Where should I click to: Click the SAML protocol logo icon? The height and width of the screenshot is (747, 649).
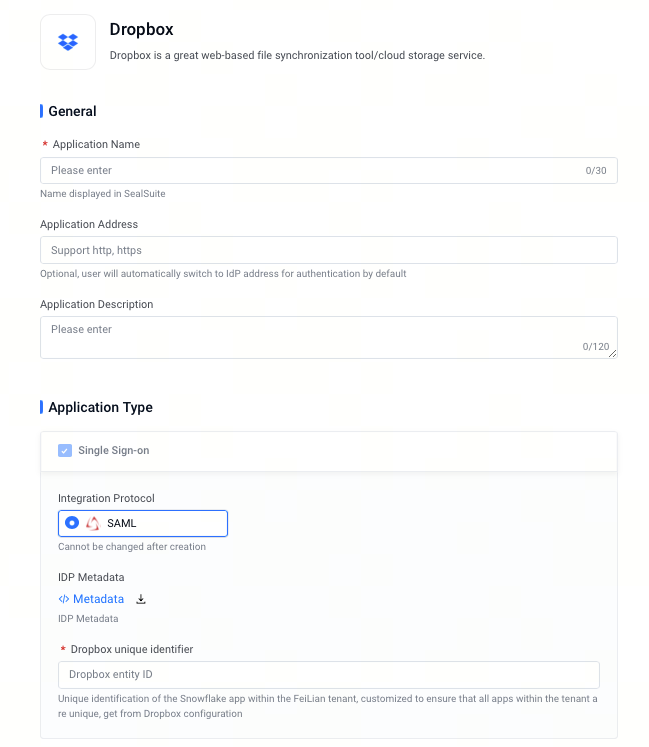point(93,523)
